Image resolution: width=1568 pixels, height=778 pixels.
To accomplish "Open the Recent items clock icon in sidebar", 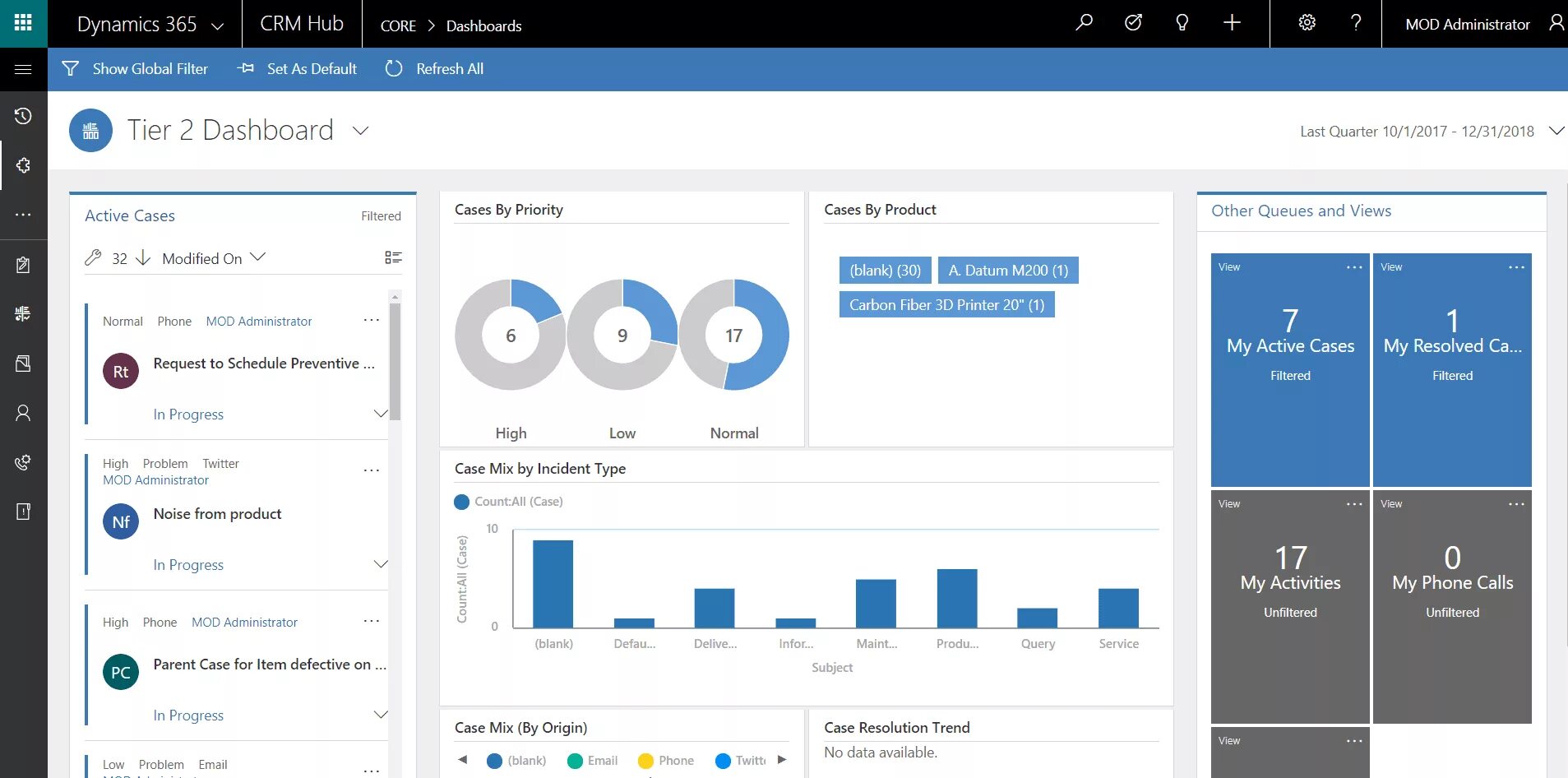I will pos(23,115).
